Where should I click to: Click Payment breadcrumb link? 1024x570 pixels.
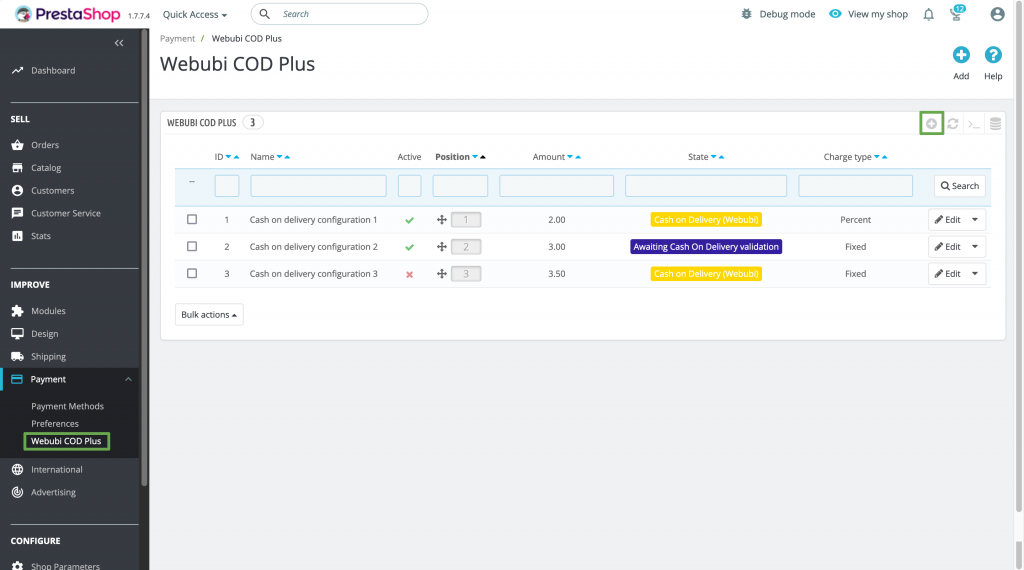tap(178, 39)
